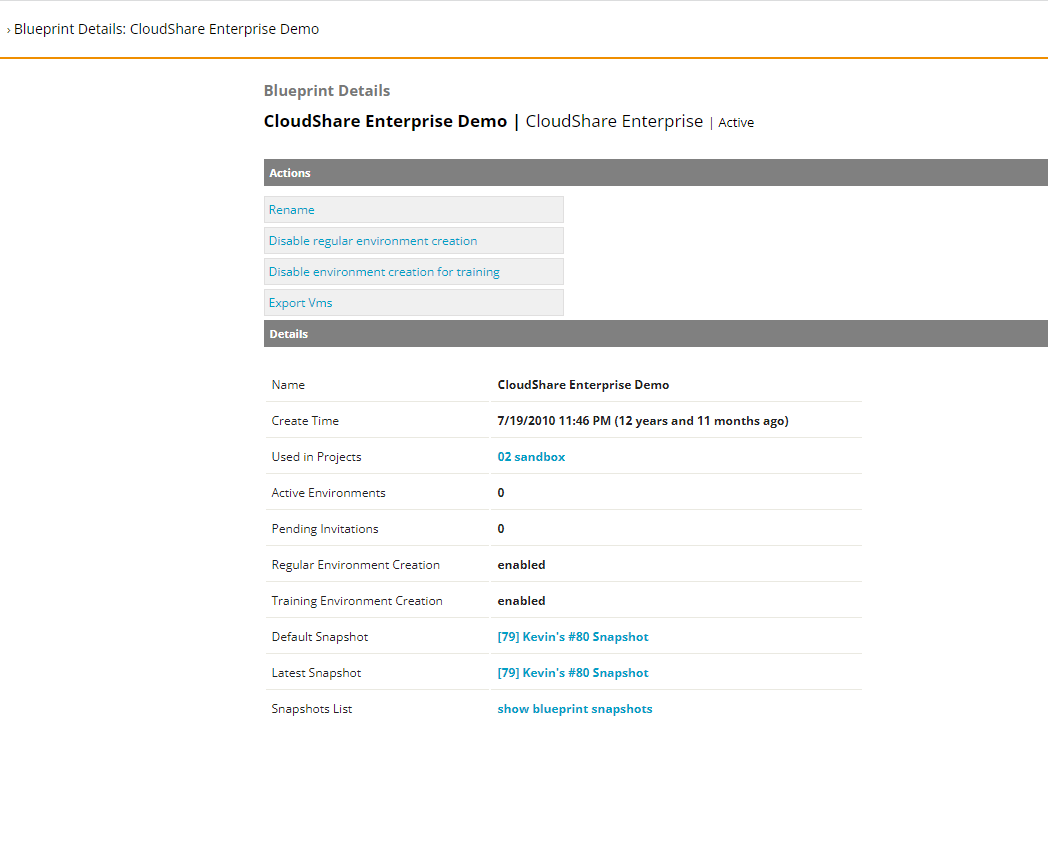Click the Name value CloudShare Enterprise Demo
Viewport: 1048px width, 864px height.
pyautogui.click(x=583, y=384)
